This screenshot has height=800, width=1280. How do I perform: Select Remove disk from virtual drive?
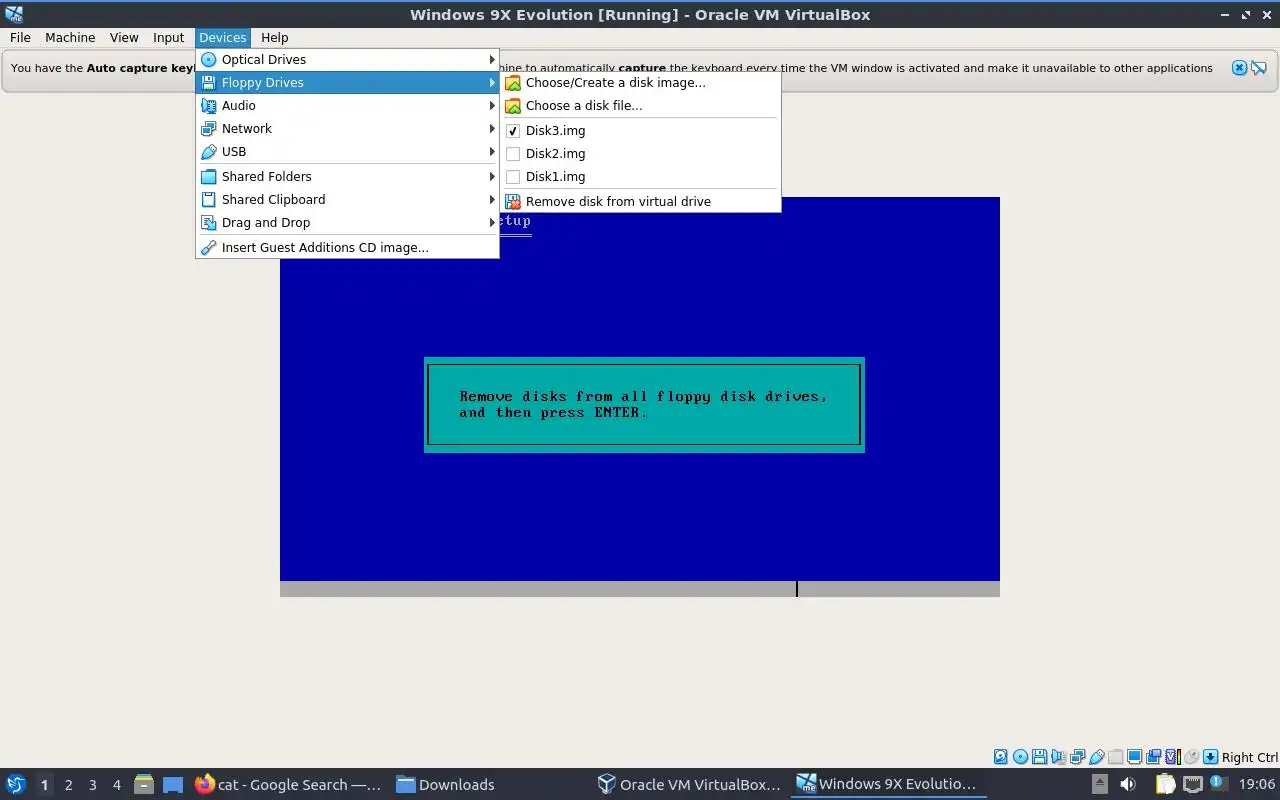click(640, 201)
